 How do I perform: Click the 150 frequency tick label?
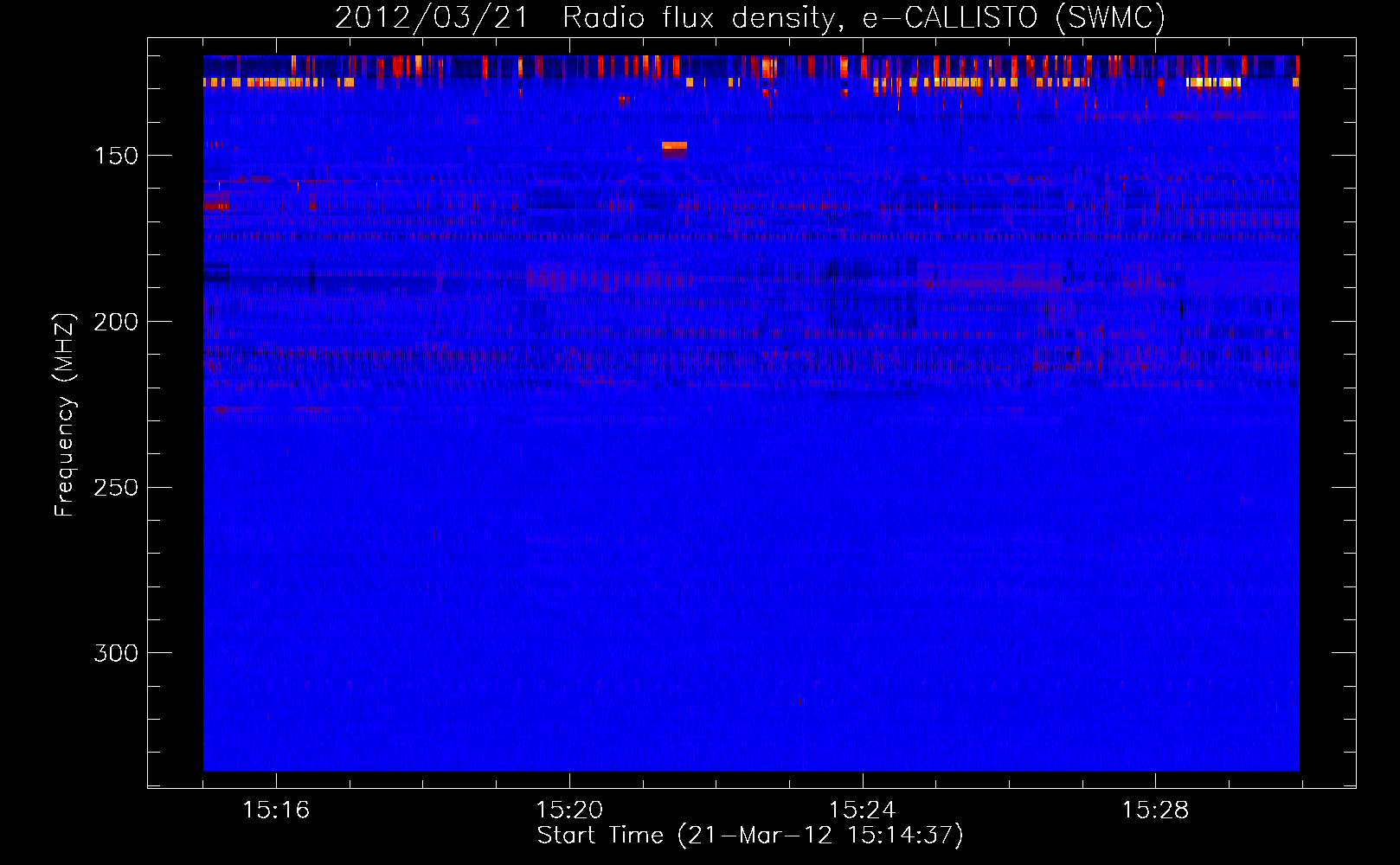pos(116,156)
